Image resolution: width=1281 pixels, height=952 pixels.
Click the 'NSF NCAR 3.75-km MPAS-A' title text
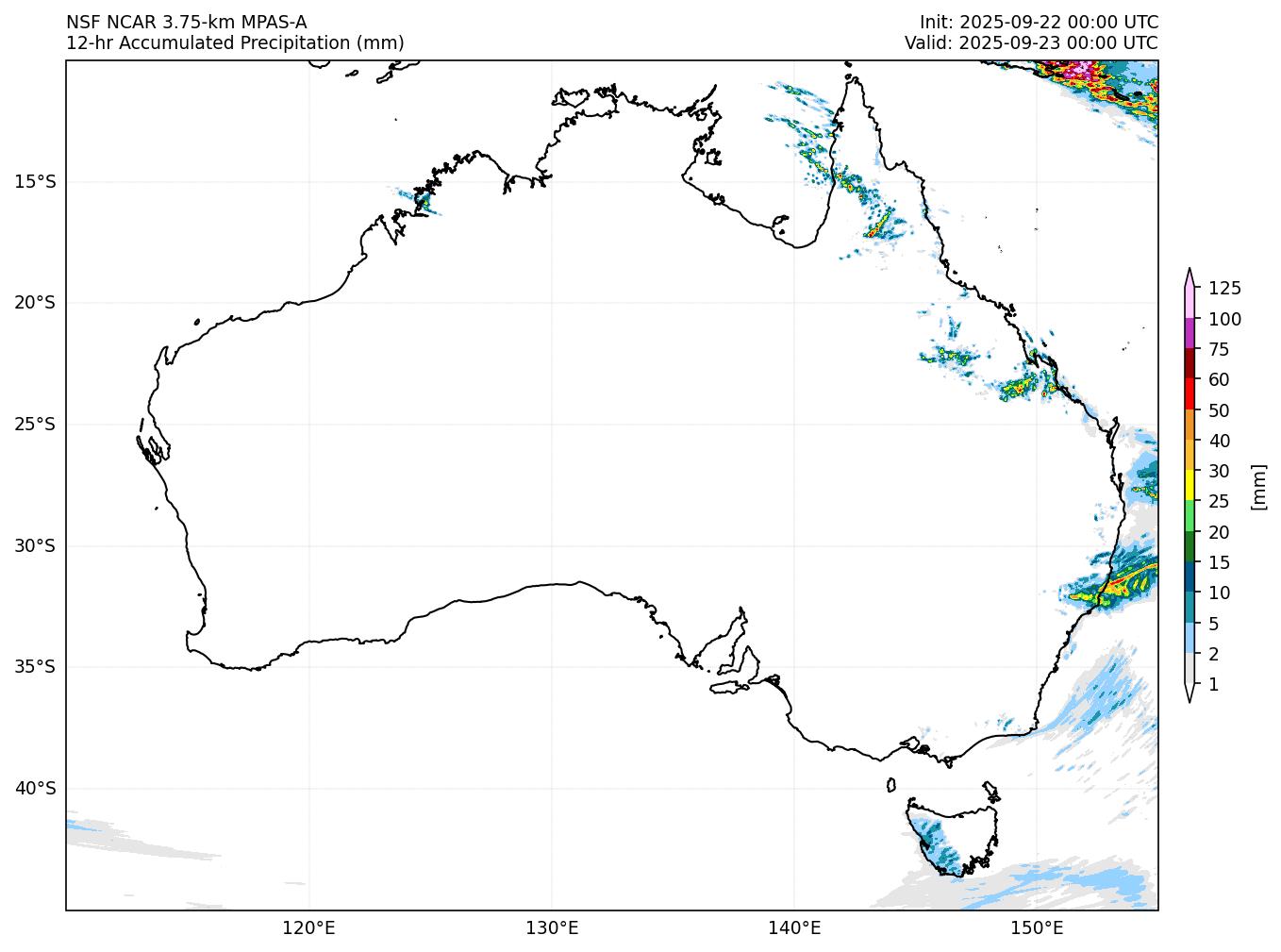point(186,22)
